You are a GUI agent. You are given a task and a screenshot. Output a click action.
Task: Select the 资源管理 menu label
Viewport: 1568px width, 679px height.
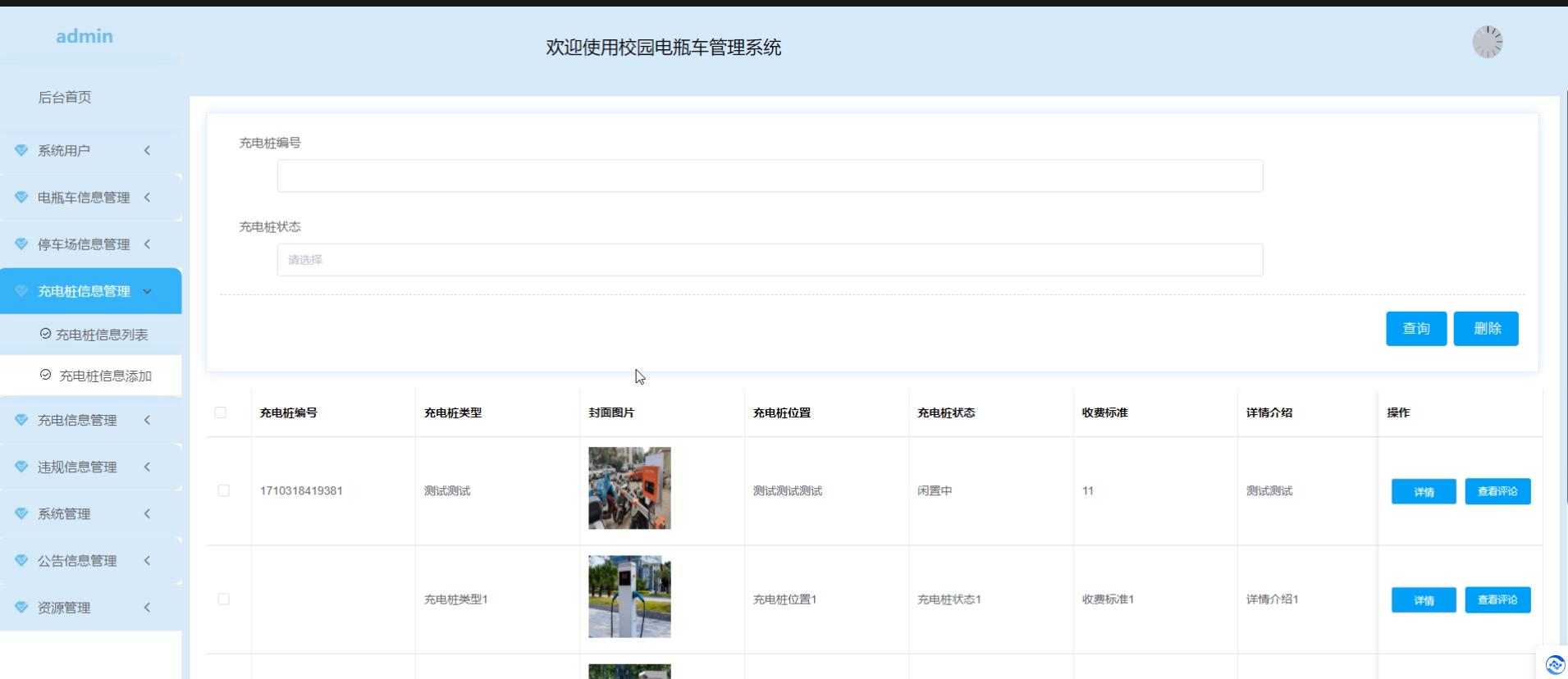(64, 608)
